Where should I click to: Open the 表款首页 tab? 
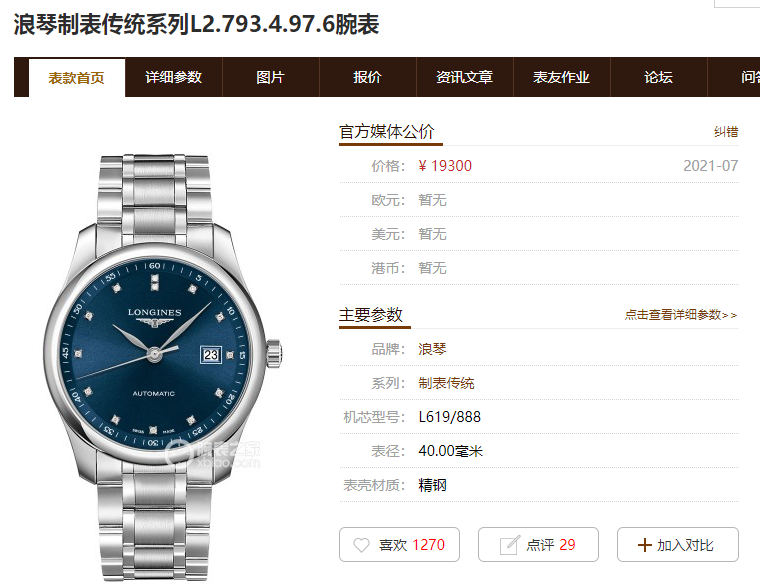[77, 78]
